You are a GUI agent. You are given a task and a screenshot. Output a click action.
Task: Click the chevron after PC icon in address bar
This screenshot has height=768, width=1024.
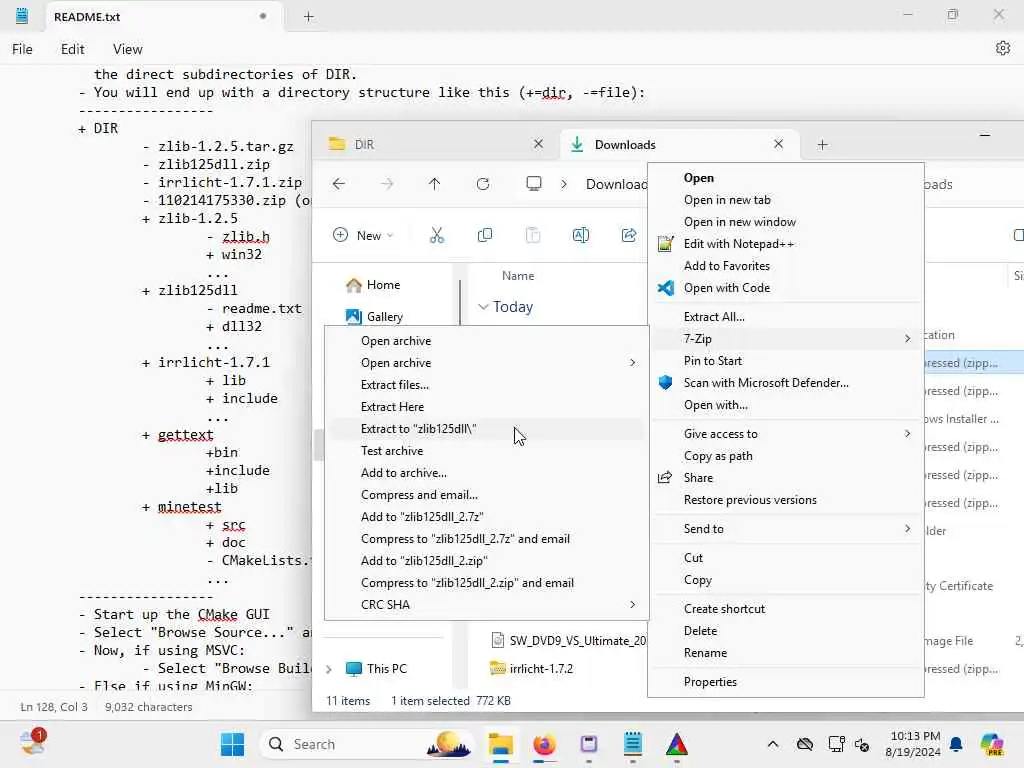click(x=564, y=184)
